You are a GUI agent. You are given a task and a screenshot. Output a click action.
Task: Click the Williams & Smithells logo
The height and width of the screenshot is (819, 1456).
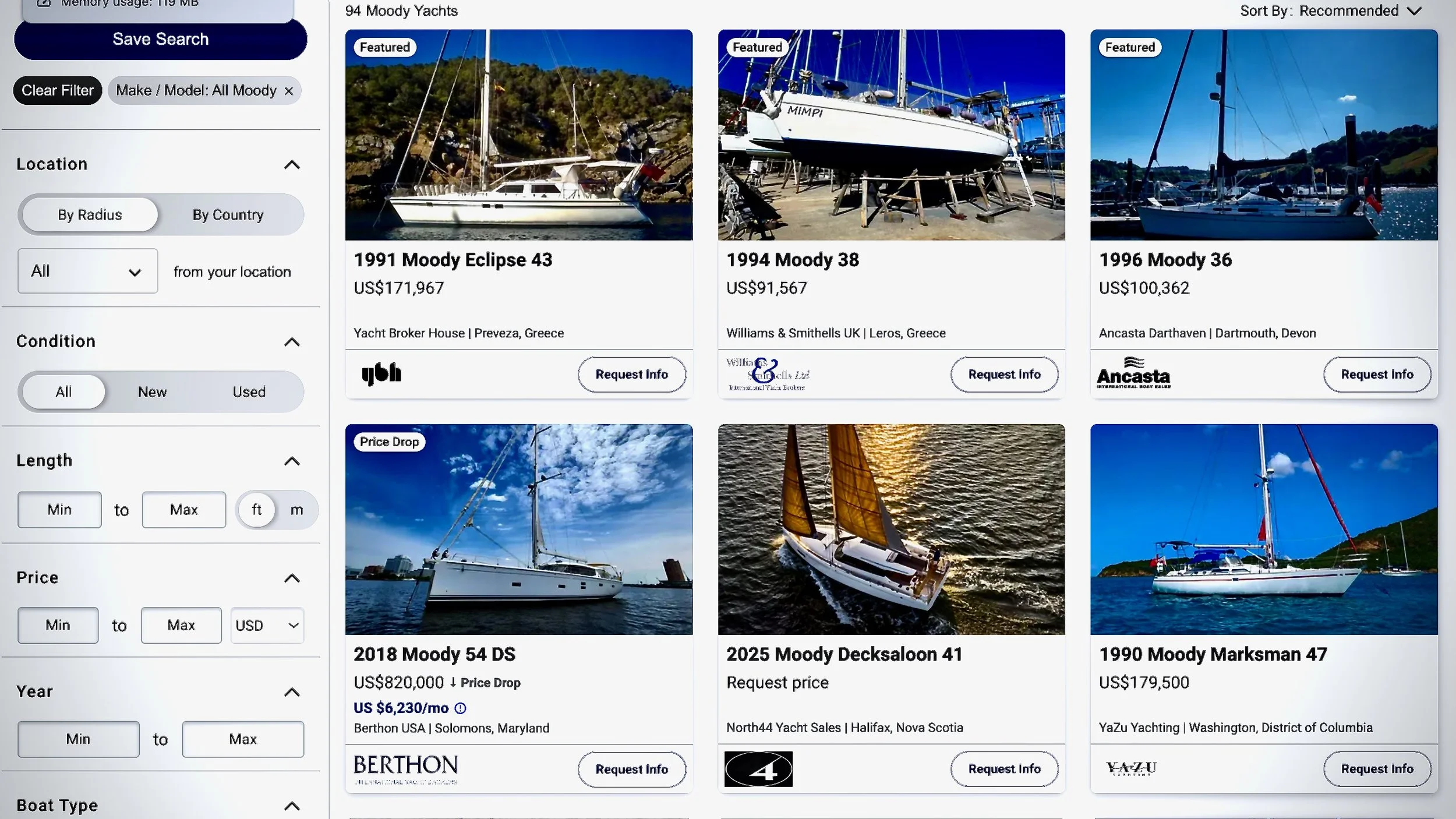(768, 373)
